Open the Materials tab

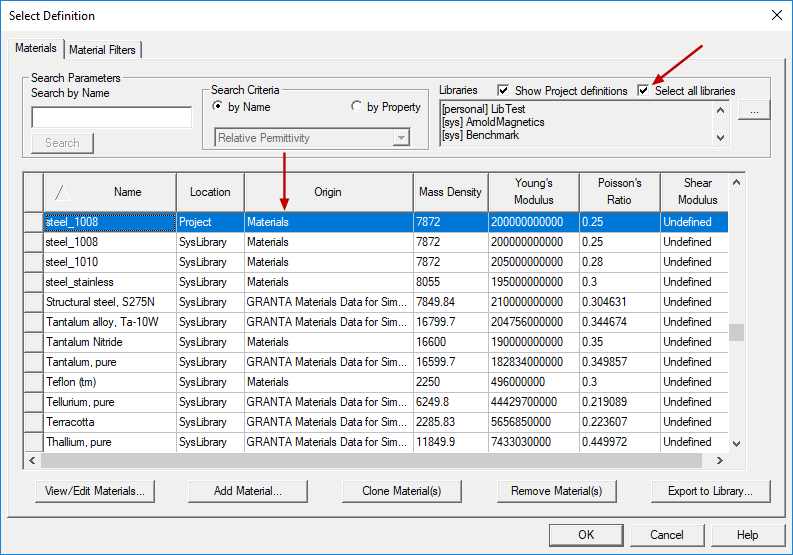[x=36, y=49]
